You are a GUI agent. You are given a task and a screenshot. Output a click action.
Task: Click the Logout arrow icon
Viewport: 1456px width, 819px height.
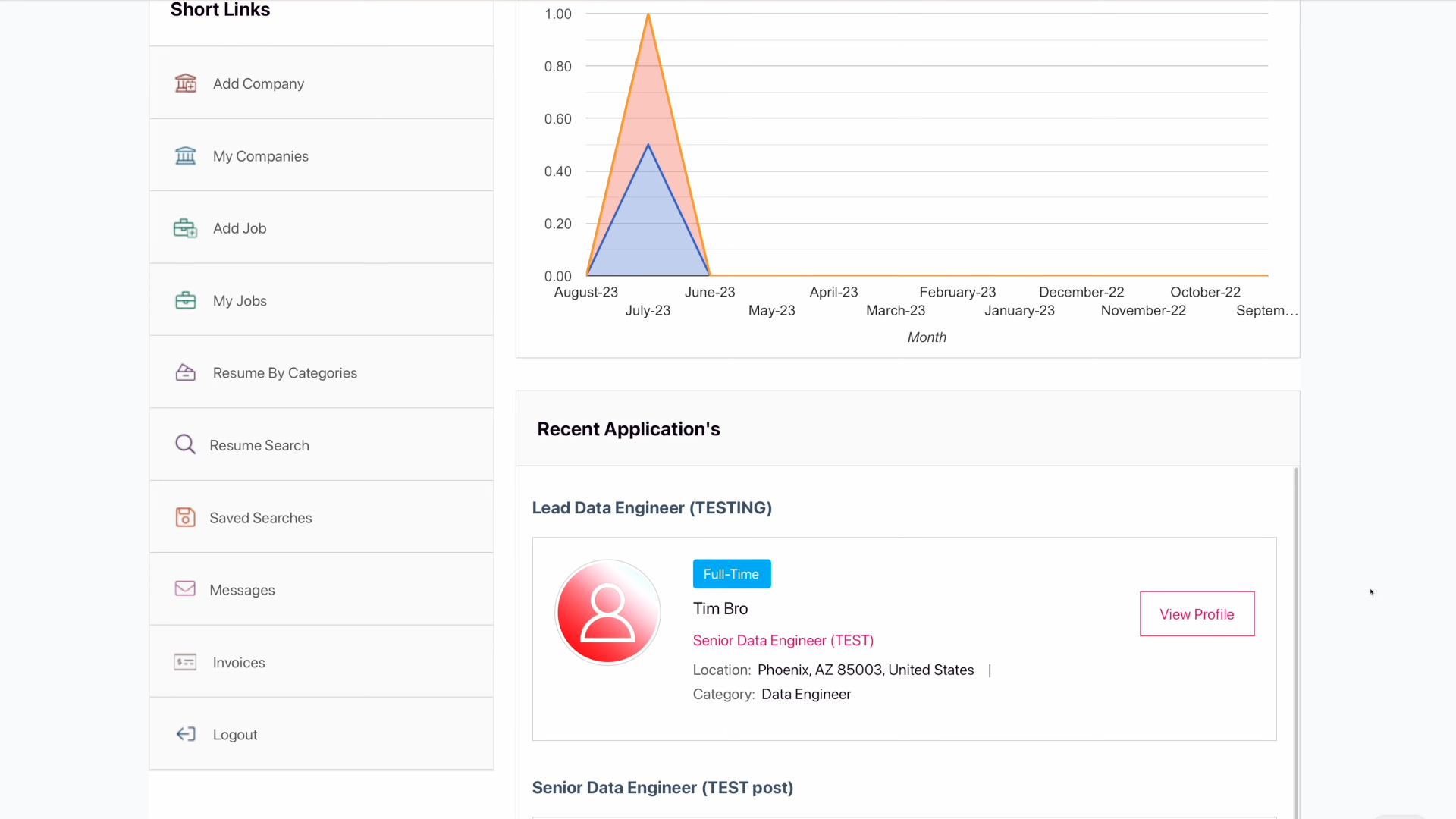click(x=186, y=734)
